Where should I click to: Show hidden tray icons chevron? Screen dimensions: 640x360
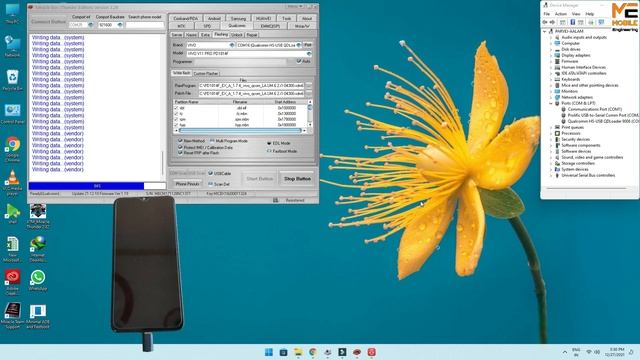[565, 352]
